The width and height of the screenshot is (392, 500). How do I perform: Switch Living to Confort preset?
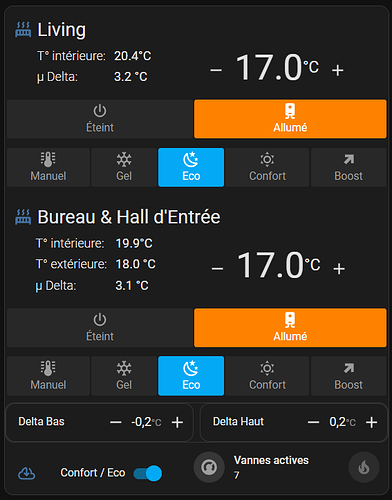click(267, 167)
